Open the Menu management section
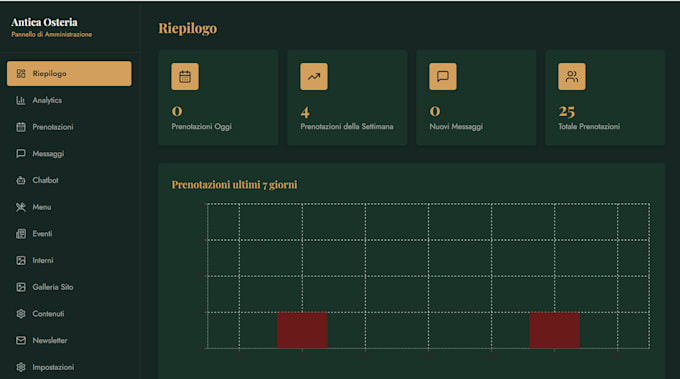Image resolution: width=680 pixels, height=379 pixels. [69, 207]
